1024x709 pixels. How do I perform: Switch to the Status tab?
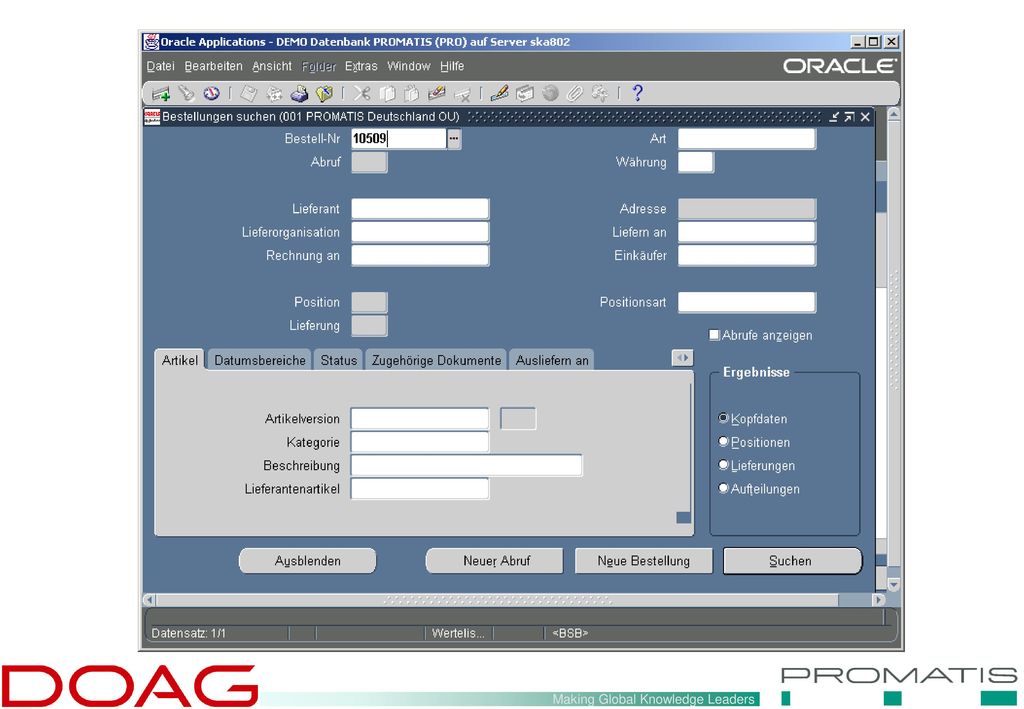(x=338, y=360)
